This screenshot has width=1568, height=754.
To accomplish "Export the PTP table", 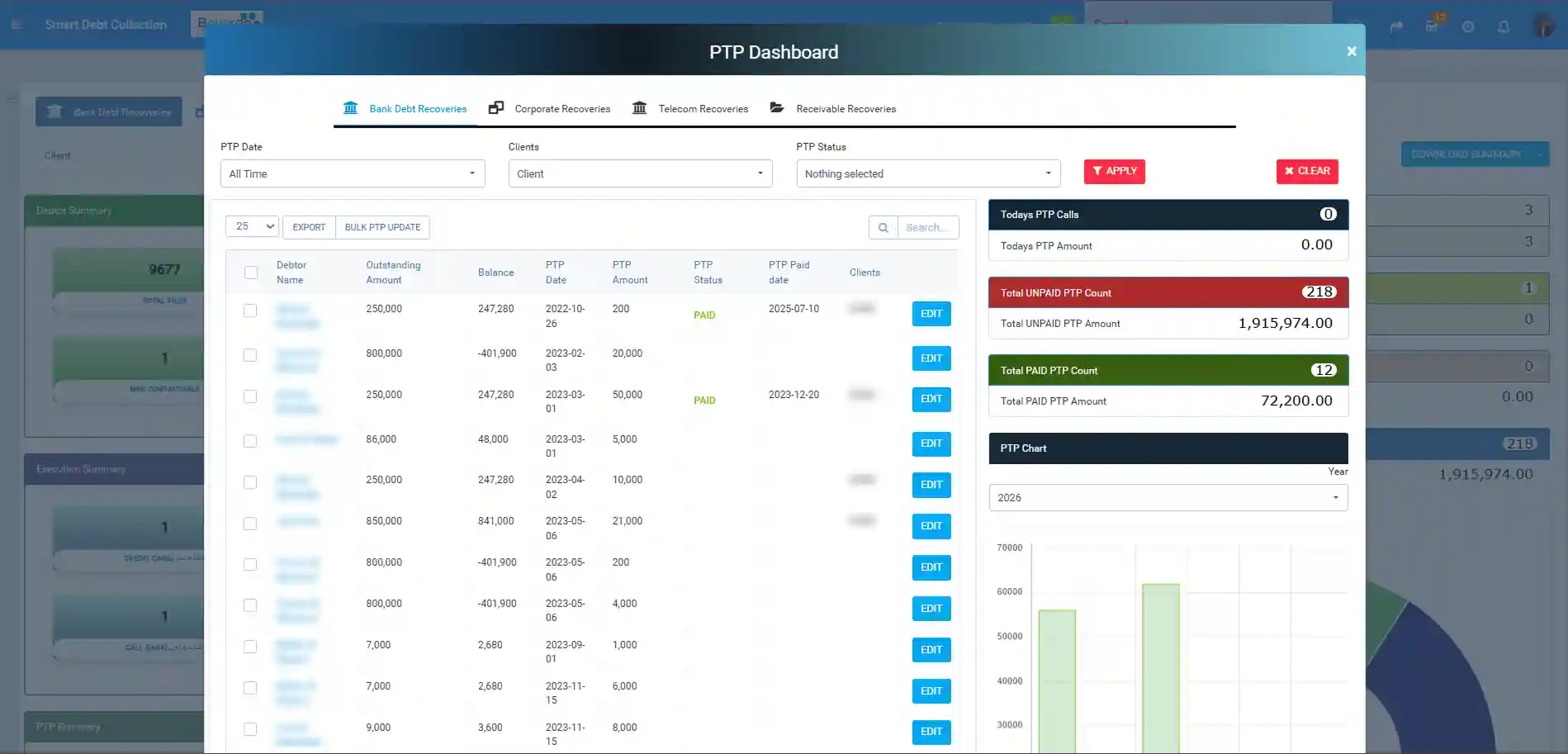I will (309, 227).
